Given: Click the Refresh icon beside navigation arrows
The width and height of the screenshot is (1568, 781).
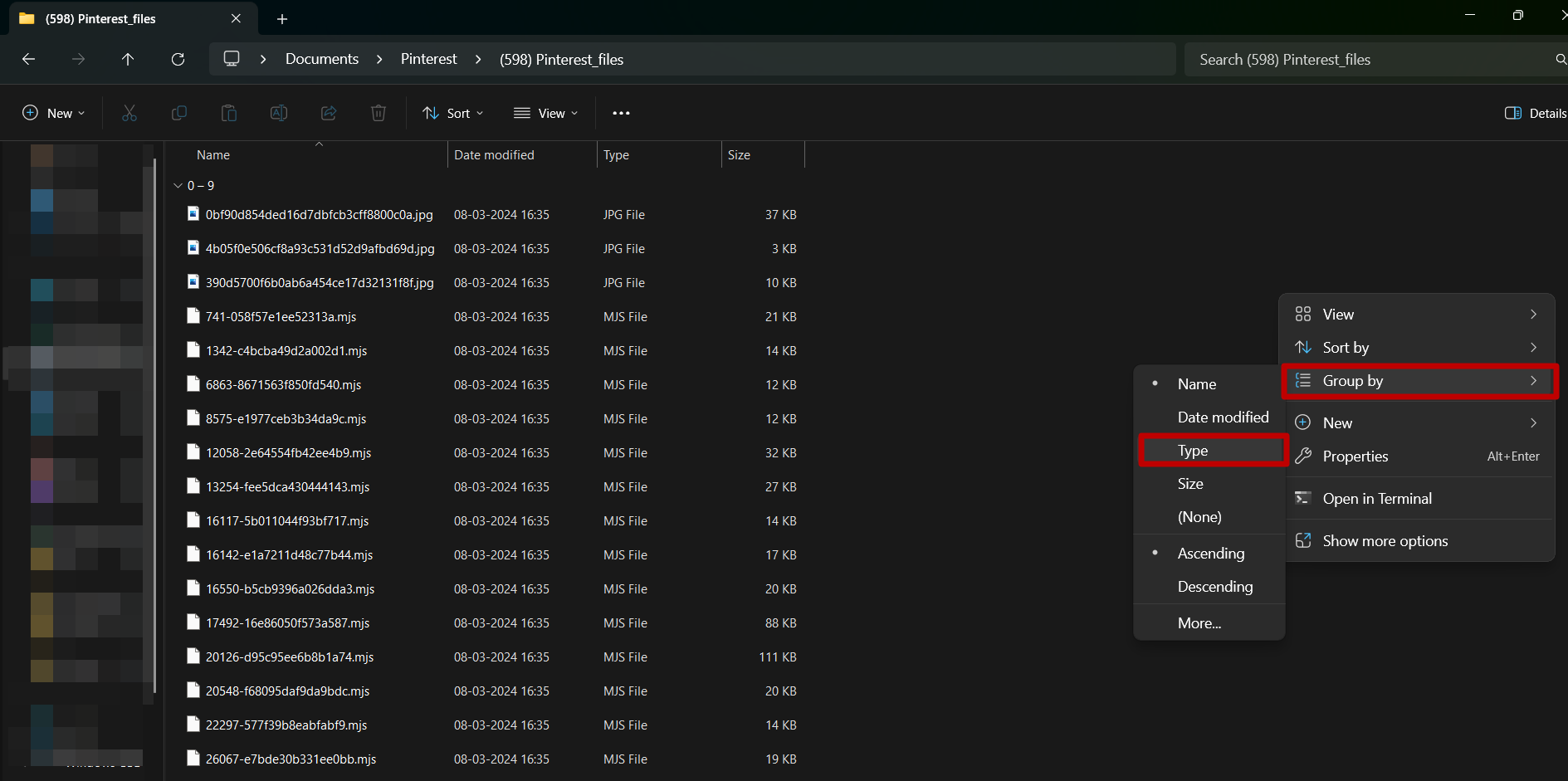Looking at the screenshot, I should coord(178,59).
